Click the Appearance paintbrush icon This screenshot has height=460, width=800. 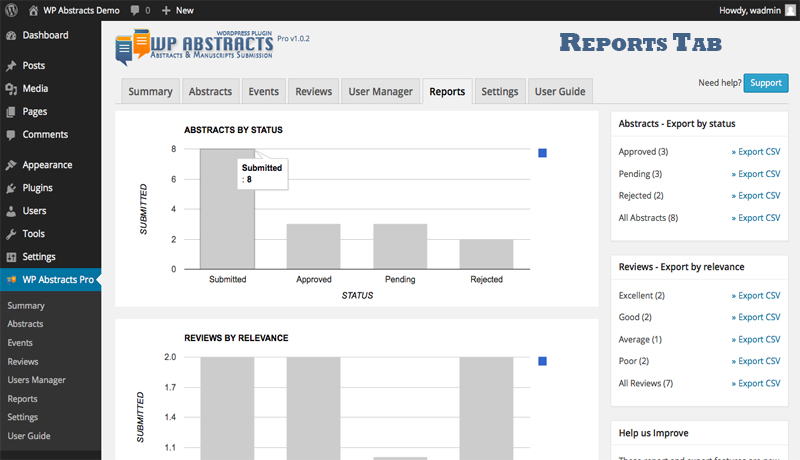pyautogui.click(x=11, y=165)
